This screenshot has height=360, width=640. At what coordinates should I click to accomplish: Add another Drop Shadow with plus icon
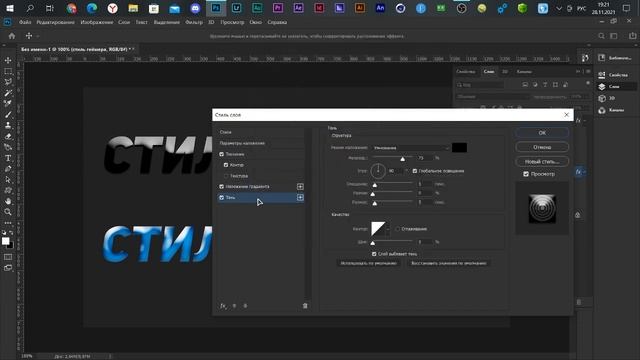coord(300,198)
